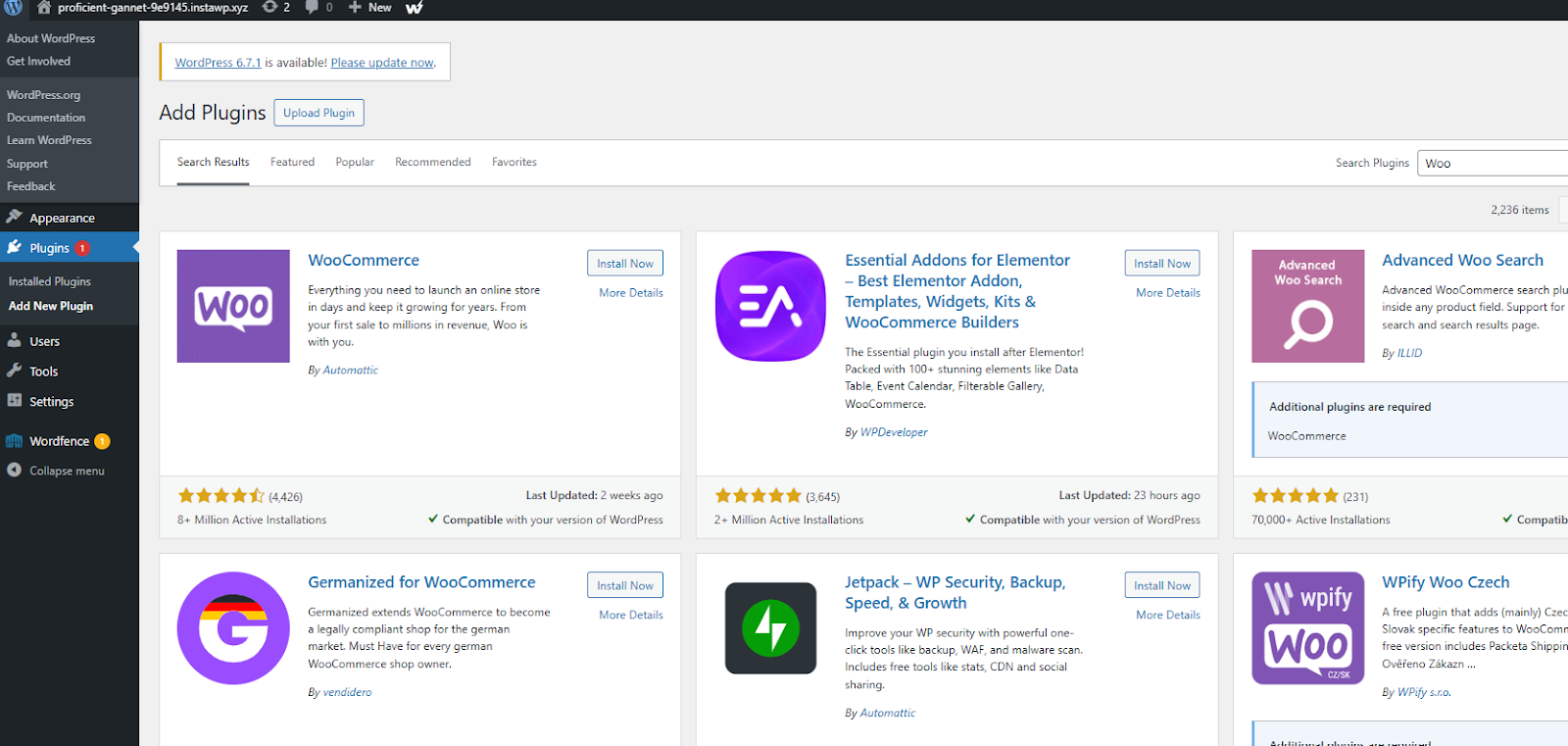Click the Wordfence notification badge
This screenshot has width=1568, height=746.
102,441
